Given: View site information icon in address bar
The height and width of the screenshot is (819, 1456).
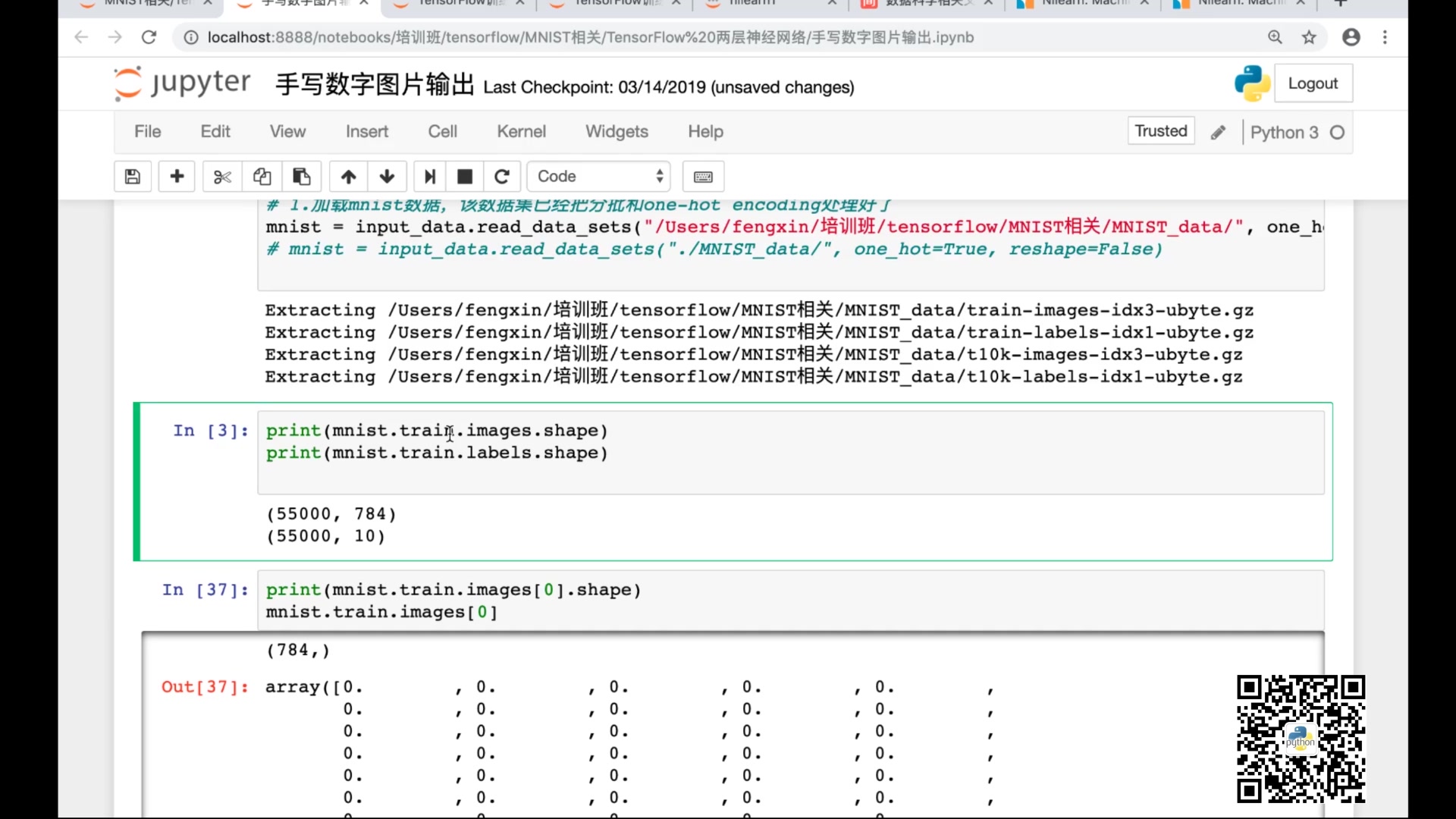Looking at the screenshot, I should [x=191, y=37].
